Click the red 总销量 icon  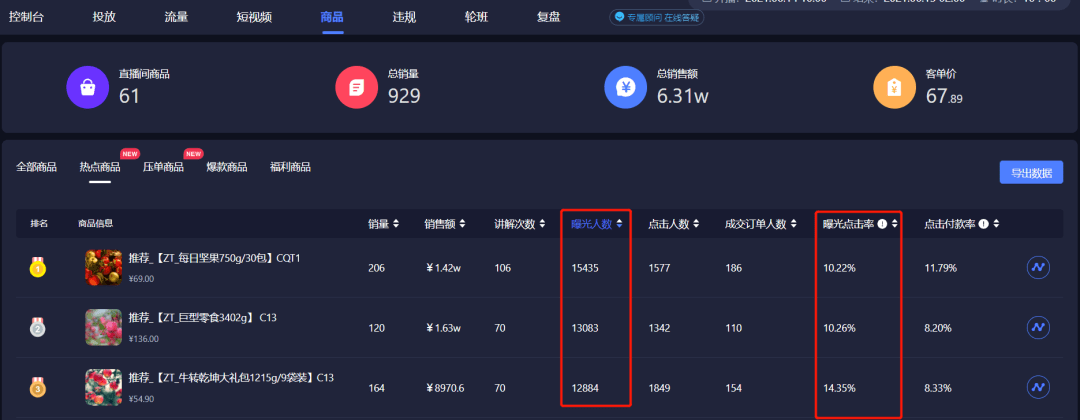(356, 87)
